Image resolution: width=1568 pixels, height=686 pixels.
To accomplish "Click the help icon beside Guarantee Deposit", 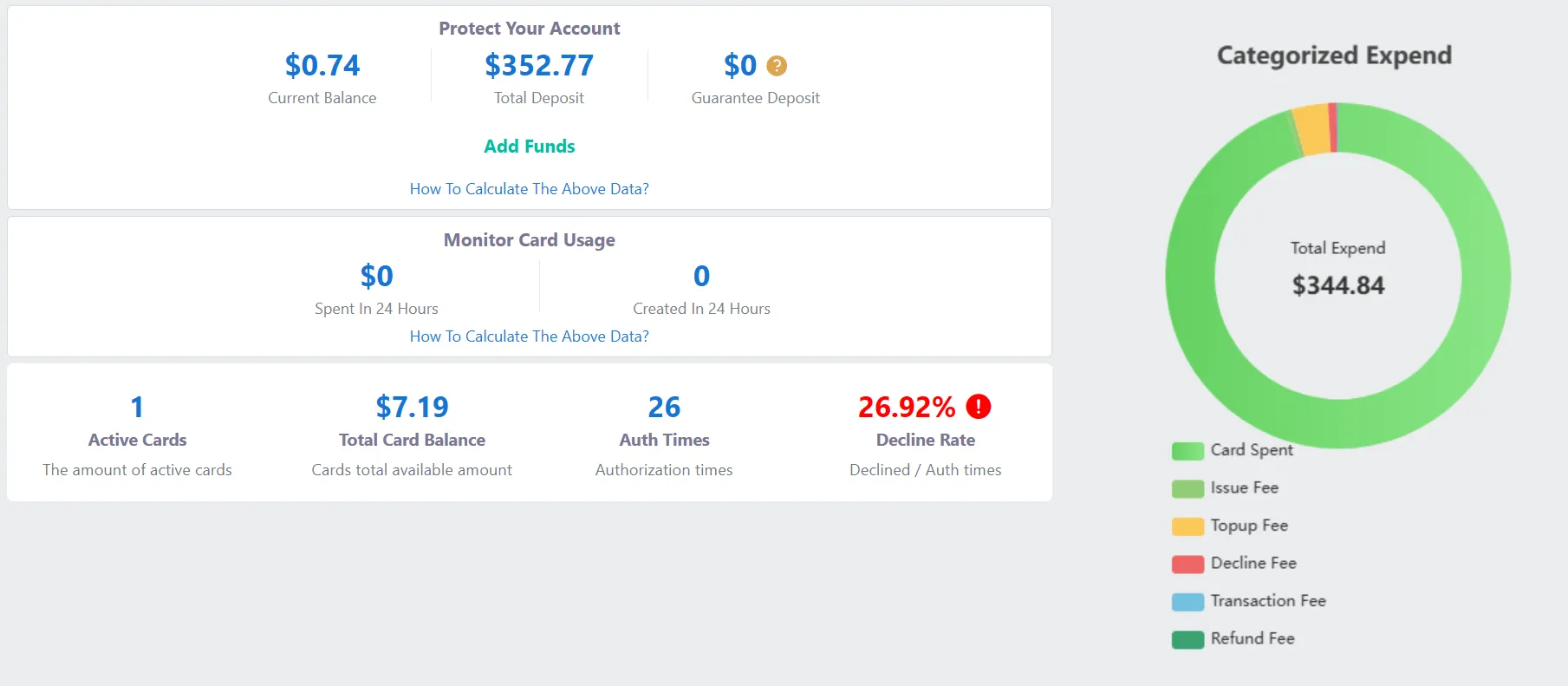I will pos(777,66).
